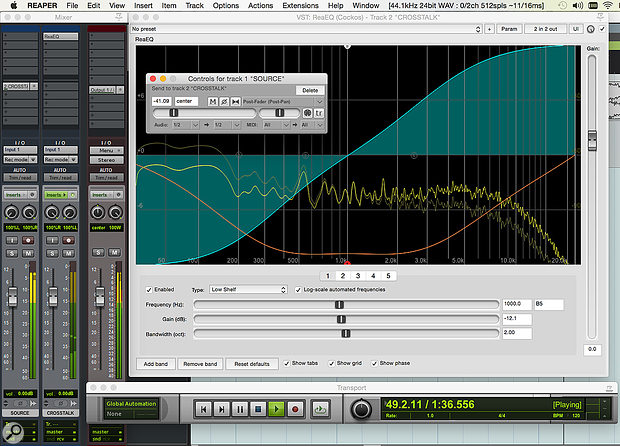Toggle FX bypass on the master inserts
Viewport: 620px width, 446px height.
pos(118,195)
